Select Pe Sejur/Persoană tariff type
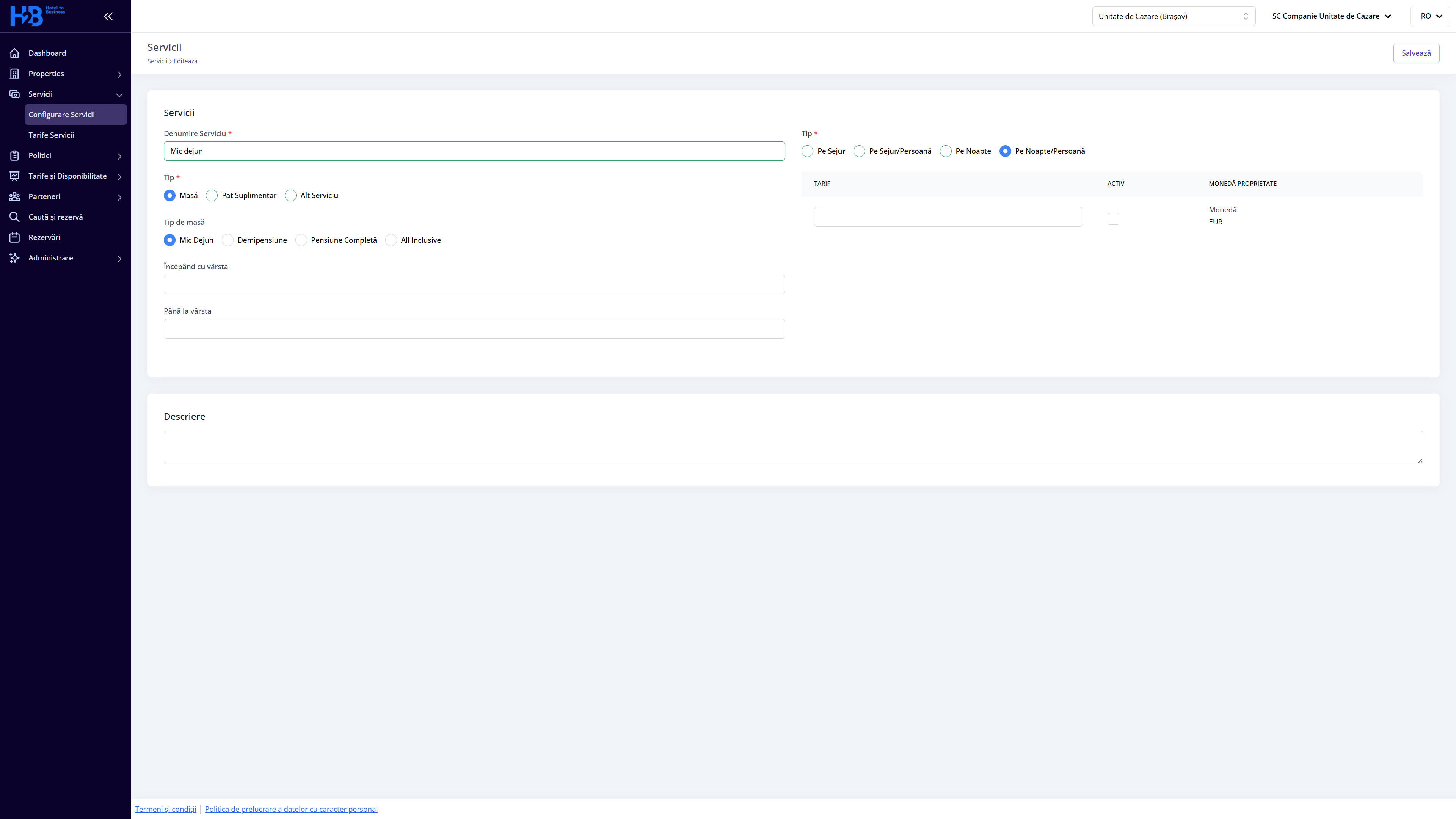 click(859, 151)
